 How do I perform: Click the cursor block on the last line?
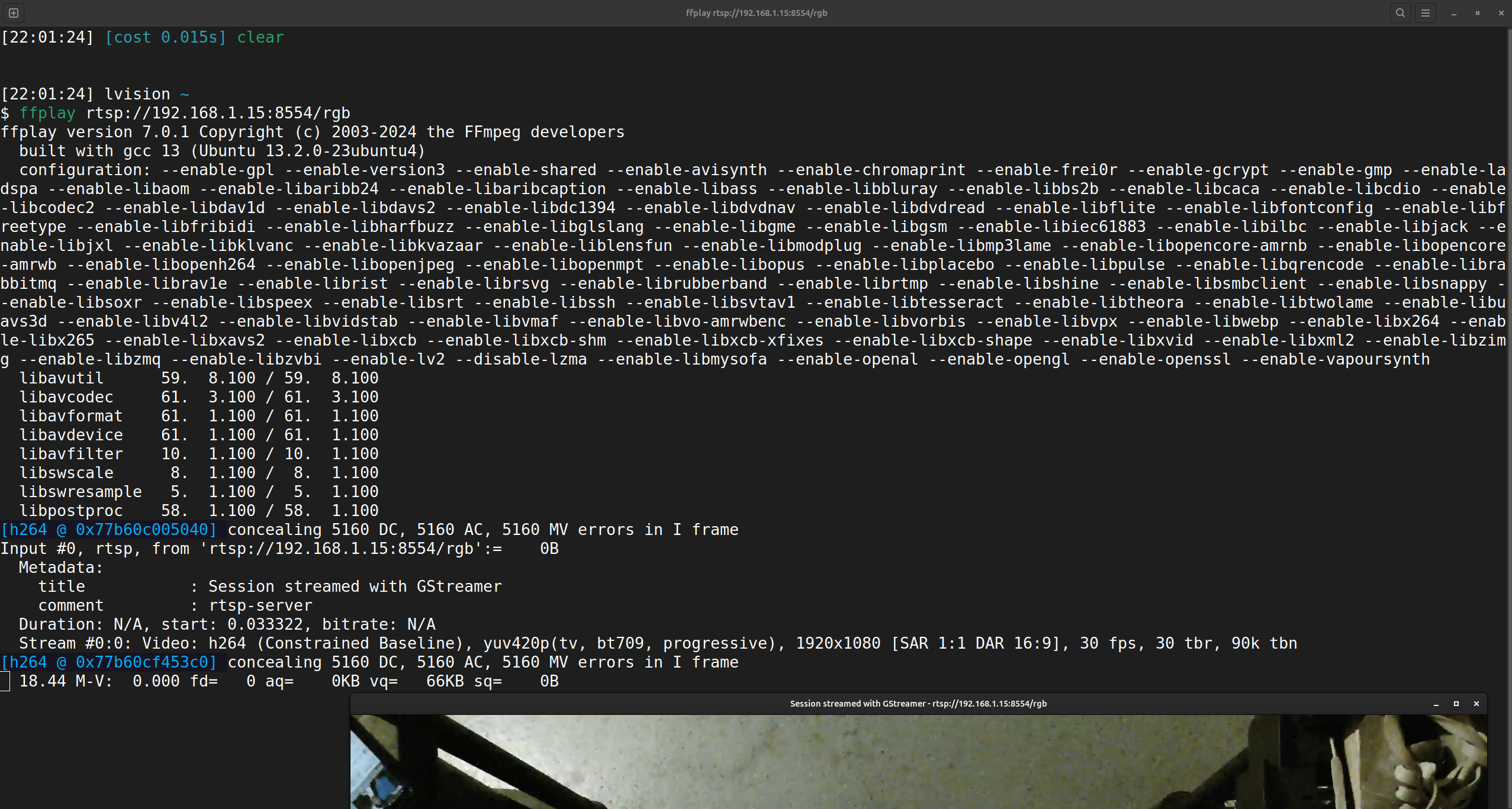point(5,681)
